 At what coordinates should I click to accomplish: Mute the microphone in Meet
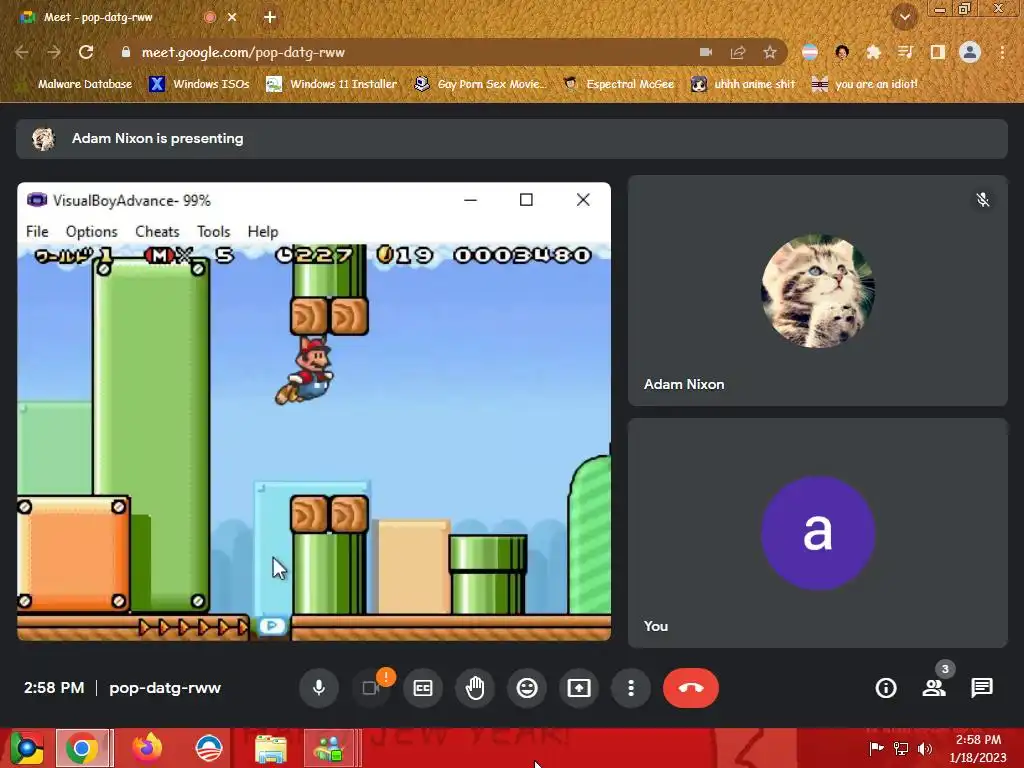(x=319, y=688)
